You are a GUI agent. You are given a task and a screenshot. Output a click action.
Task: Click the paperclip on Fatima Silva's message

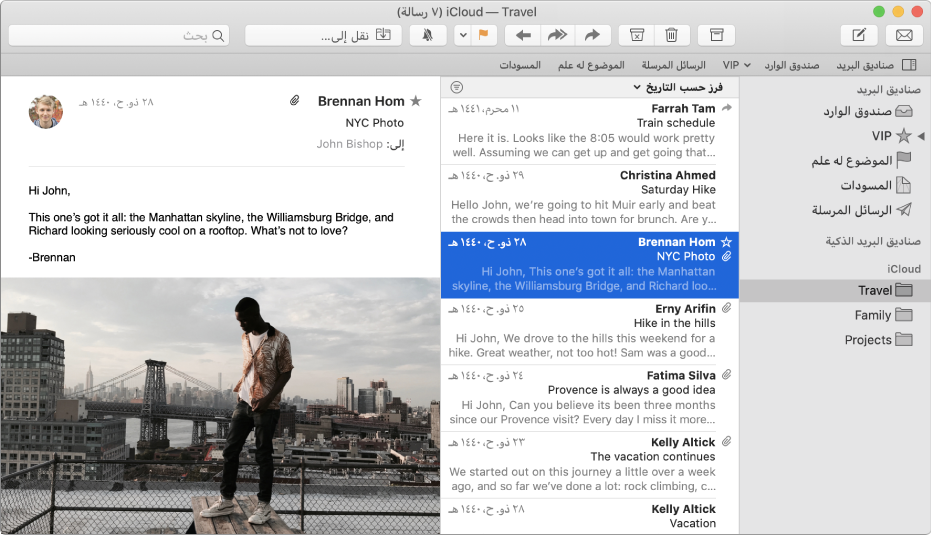(726, 375)
